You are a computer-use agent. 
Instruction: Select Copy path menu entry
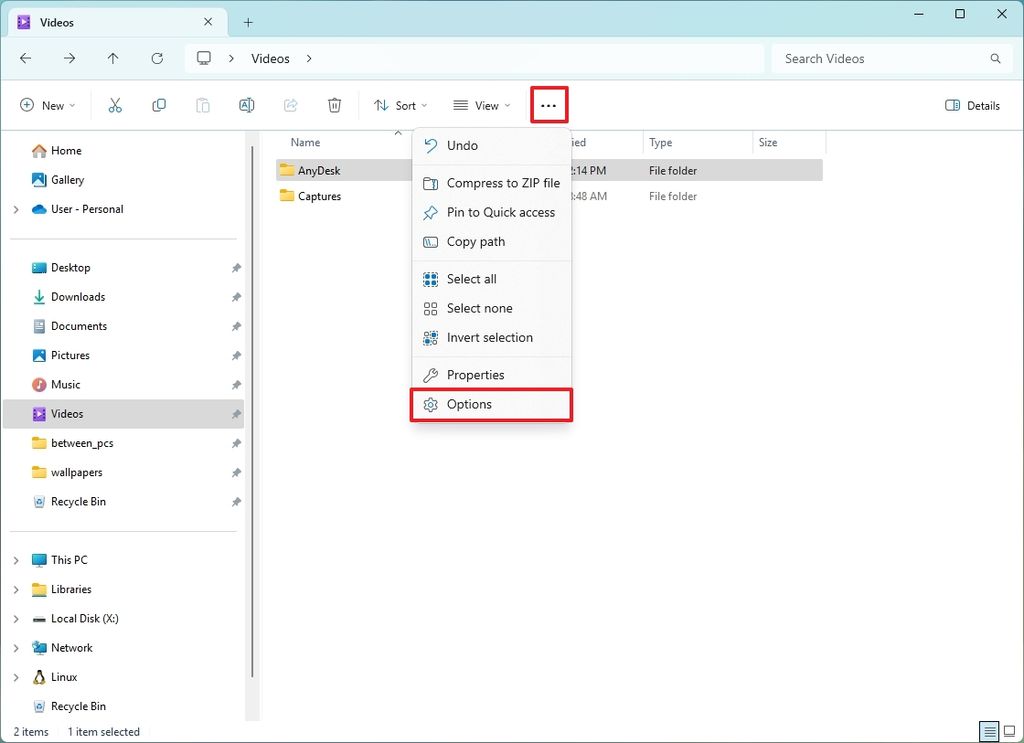[492, 242]
